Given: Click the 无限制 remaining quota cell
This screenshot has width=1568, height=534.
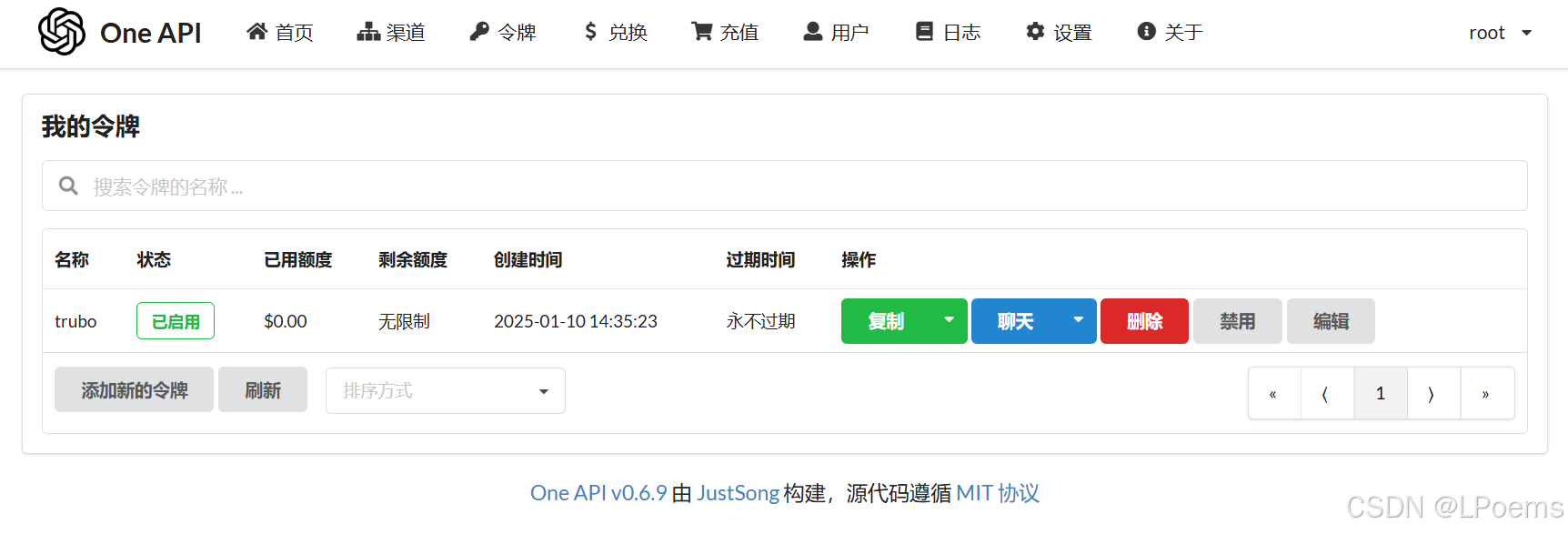Looking at the screenshot, I should (x=404, y=321).
